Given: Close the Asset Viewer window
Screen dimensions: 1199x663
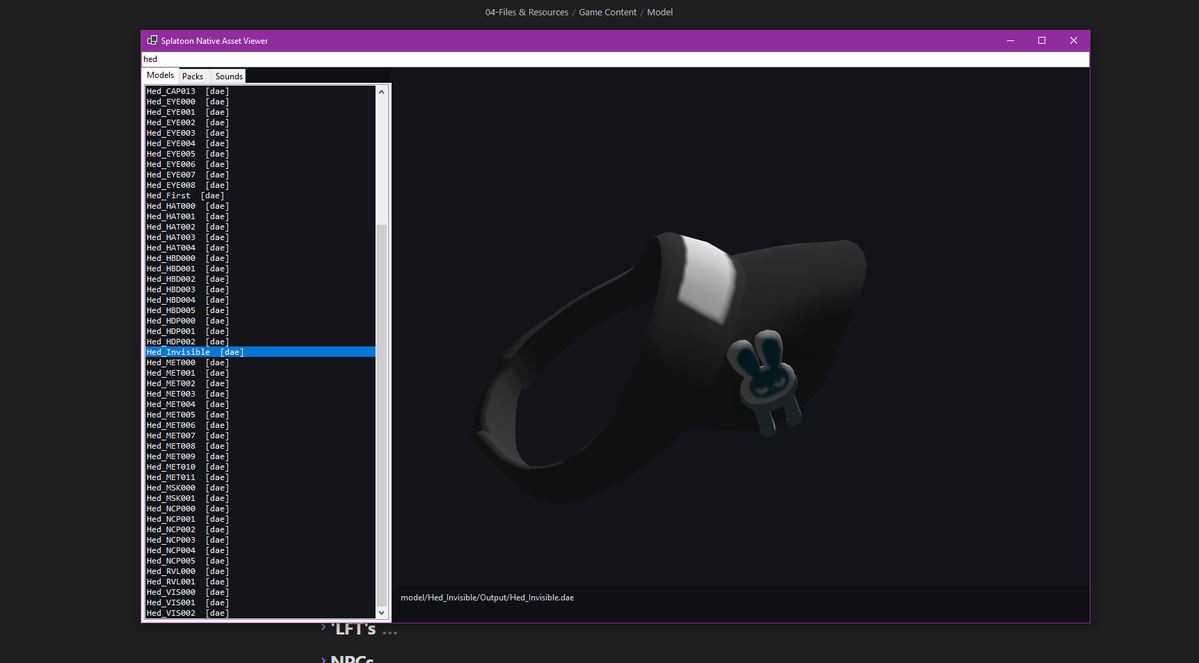Looking at the screenshot, I should (x=1074, y=41).
